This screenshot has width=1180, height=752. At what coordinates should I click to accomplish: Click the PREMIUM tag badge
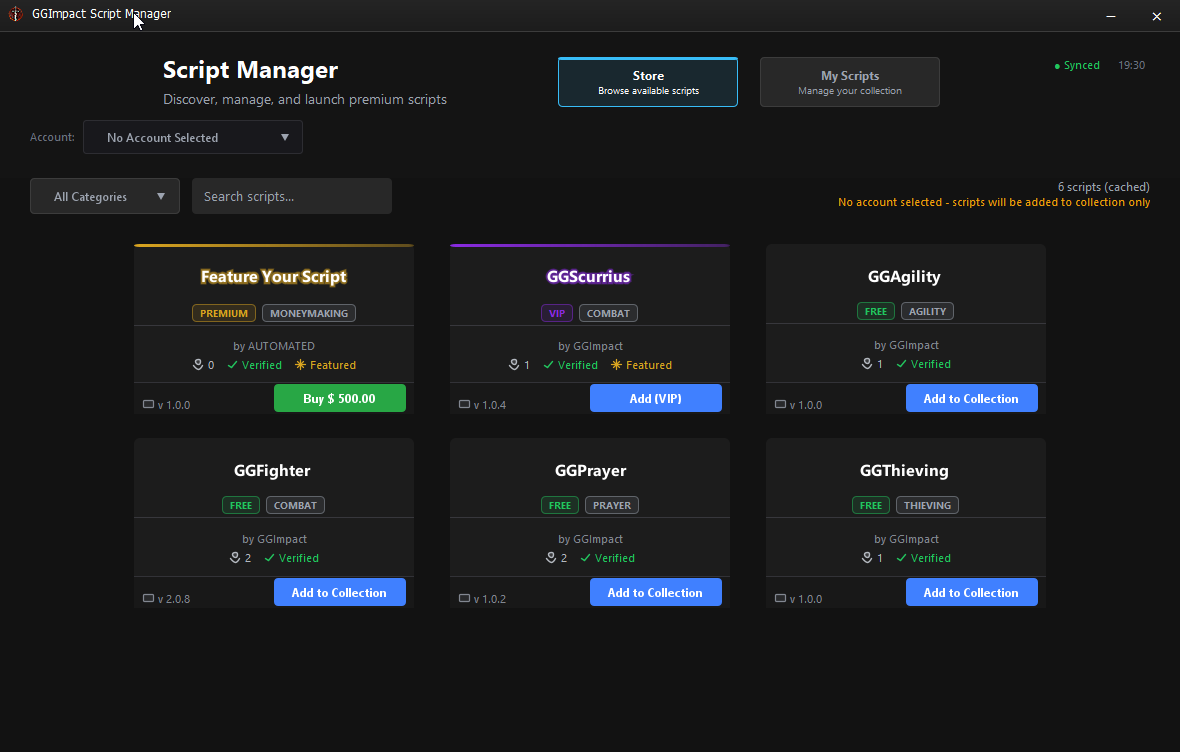click(x=224, y=313)
